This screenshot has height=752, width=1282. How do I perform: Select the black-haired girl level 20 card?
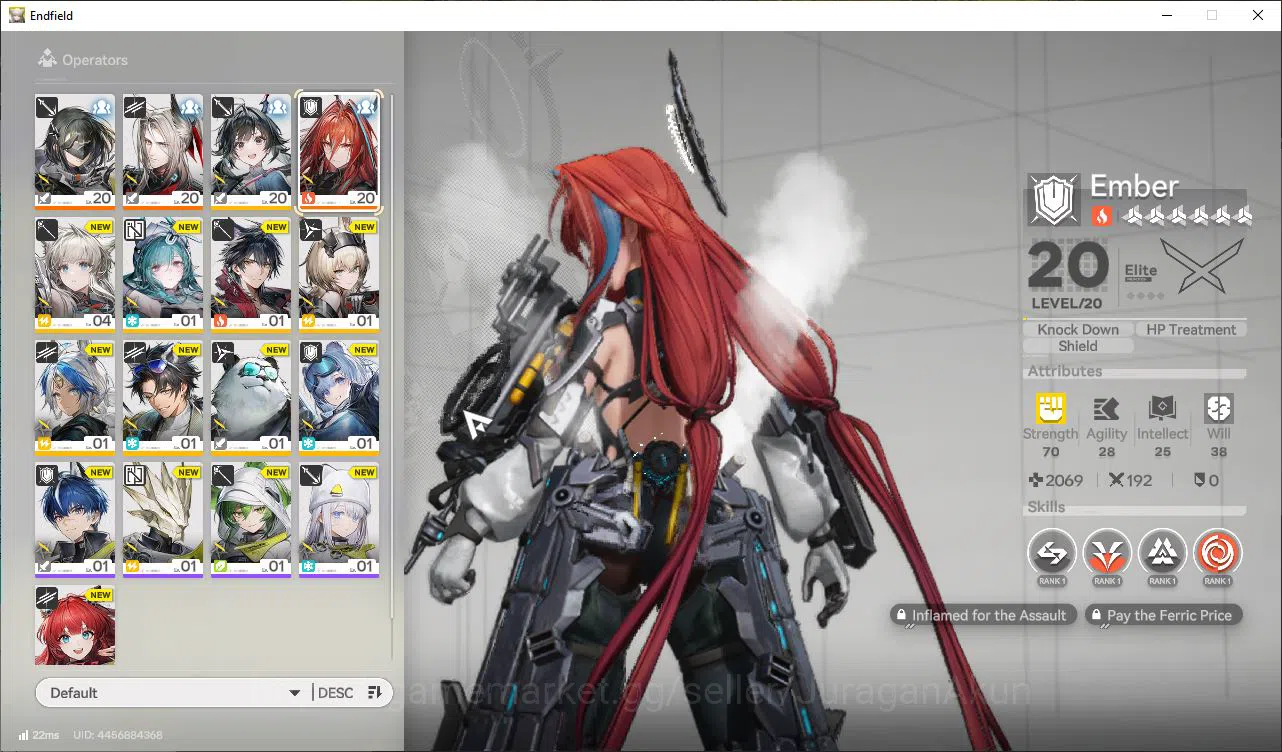pyautogui.click(x=251, y=152)
